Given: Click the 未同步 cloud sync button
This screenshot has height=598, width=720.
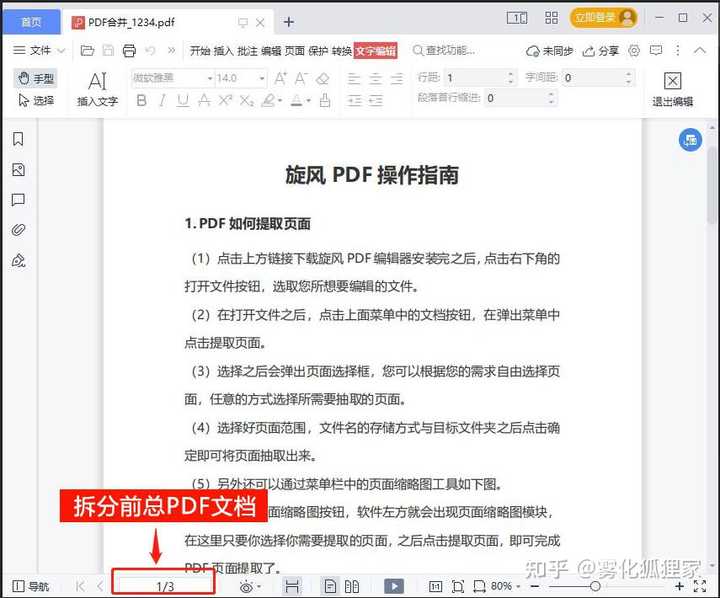Looking at the screenshot, I should point(550,51).
